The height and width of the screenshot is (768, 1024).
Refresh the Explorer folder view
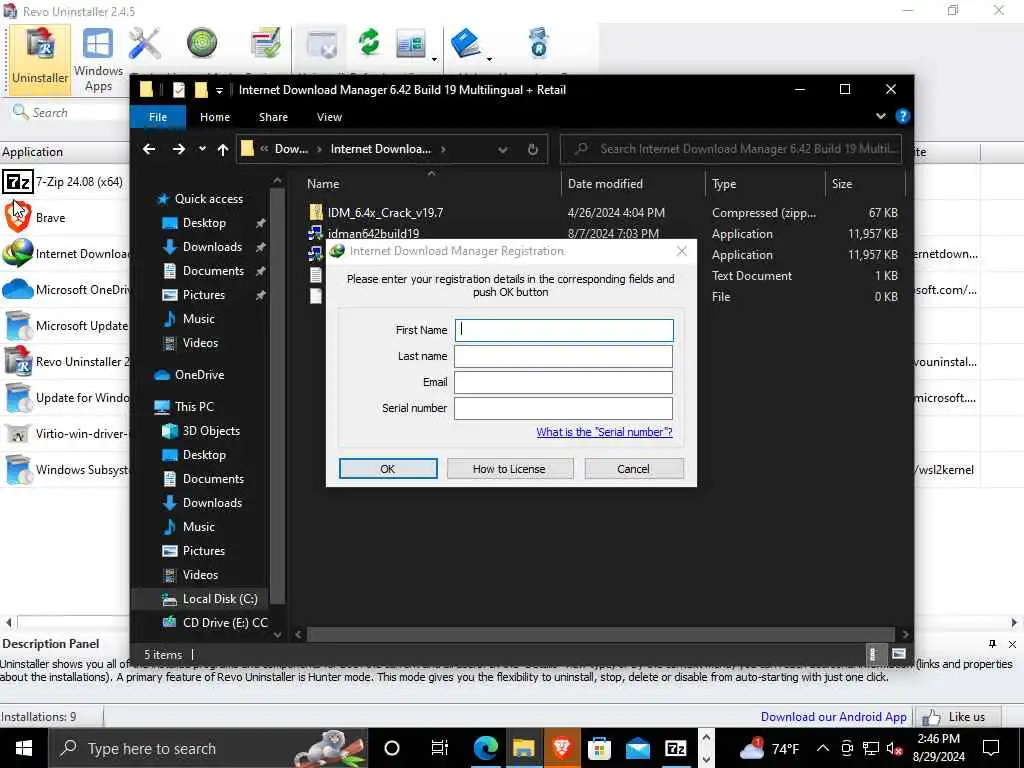tap(533, 150)
